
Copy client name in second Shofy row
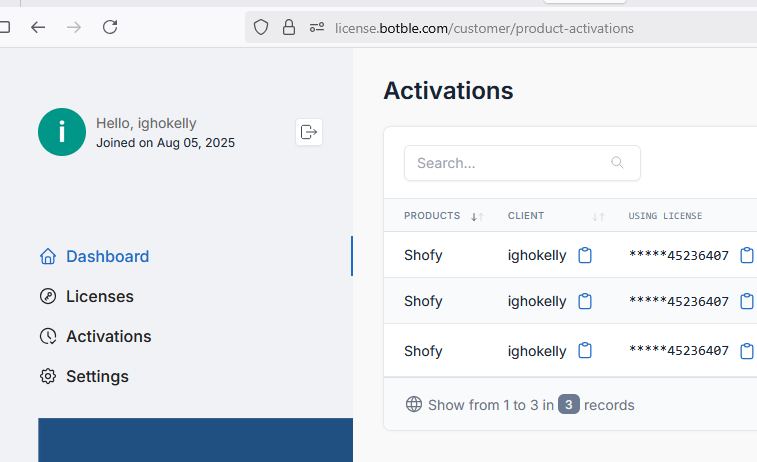click(x=585, y=301)
